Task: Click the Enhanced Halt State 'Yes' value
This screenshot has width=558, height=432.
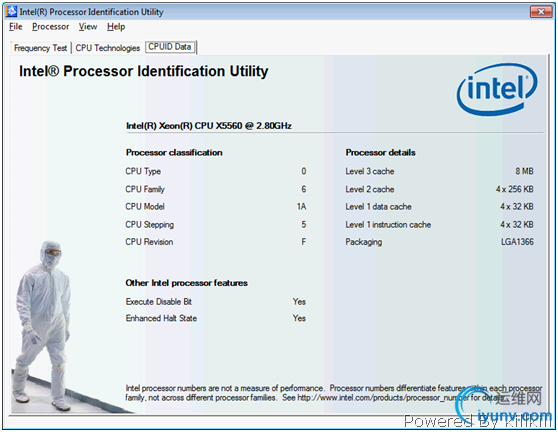Action: click(299, 318)
